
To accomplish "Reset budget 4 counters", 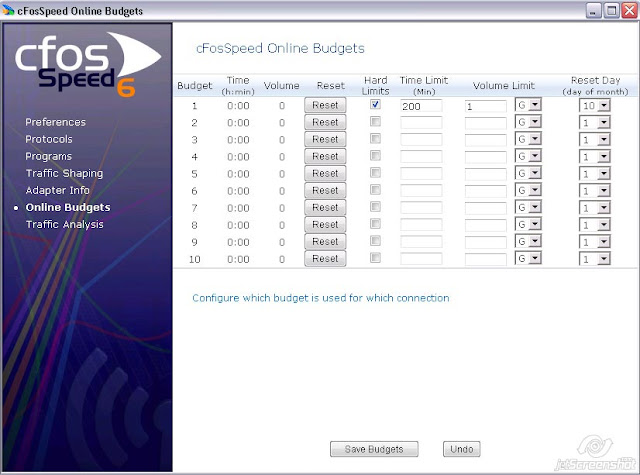I will click(x=325, y=156).
